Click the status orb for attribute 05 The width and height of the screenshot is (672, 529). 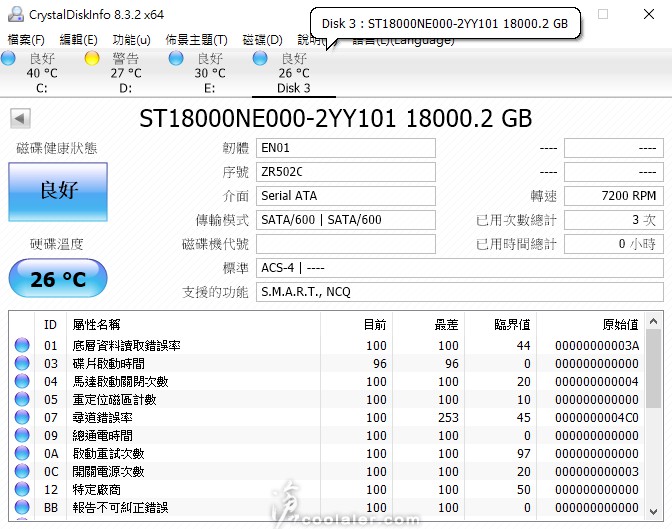pos(22,399)
